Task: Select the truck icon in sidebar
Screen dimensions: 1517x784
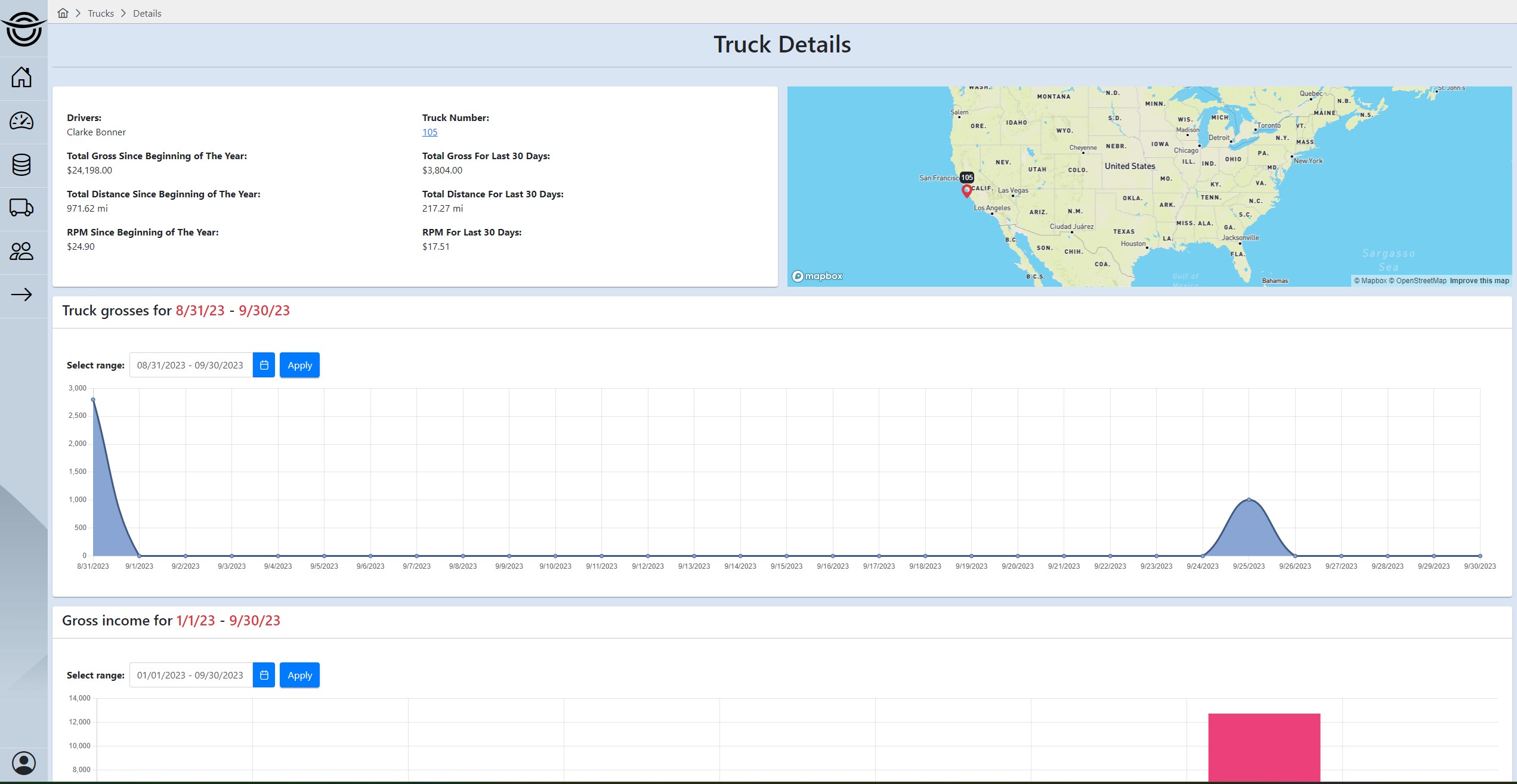Action: [x=21, y=207]
